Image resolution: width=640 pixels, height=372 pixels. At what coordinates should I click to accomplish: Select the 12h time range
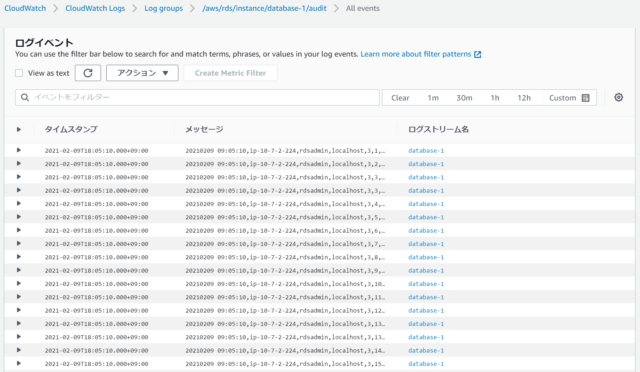tap(524, 98)
